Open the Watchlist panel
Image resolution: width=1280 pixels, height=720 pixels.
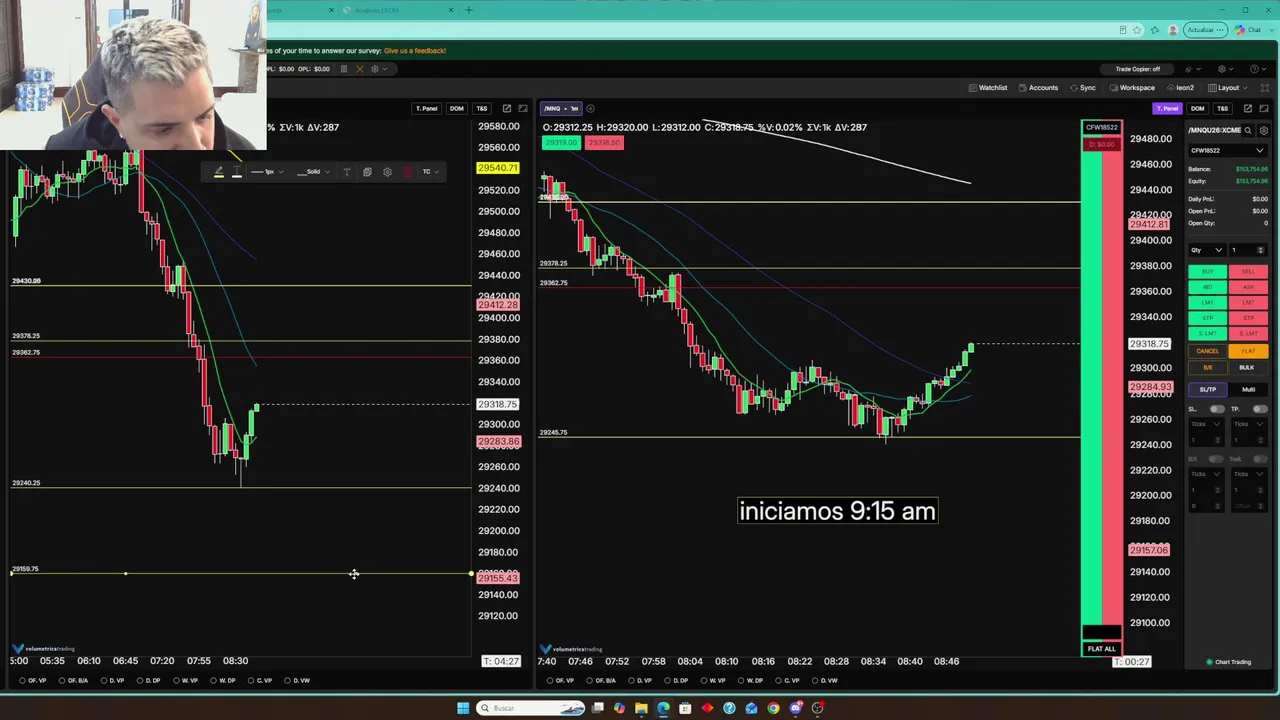(x=988, y=88)
